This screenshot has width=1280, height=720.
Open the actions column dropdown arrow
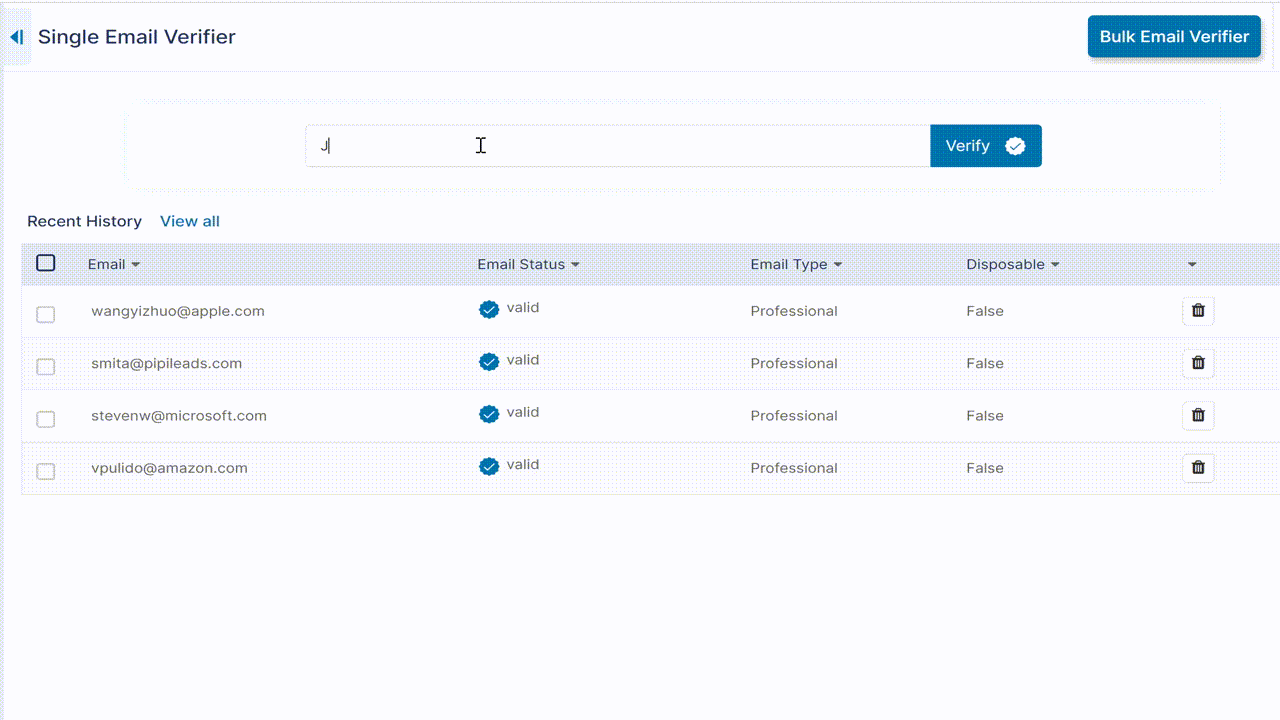click(x=1192, y=265)
